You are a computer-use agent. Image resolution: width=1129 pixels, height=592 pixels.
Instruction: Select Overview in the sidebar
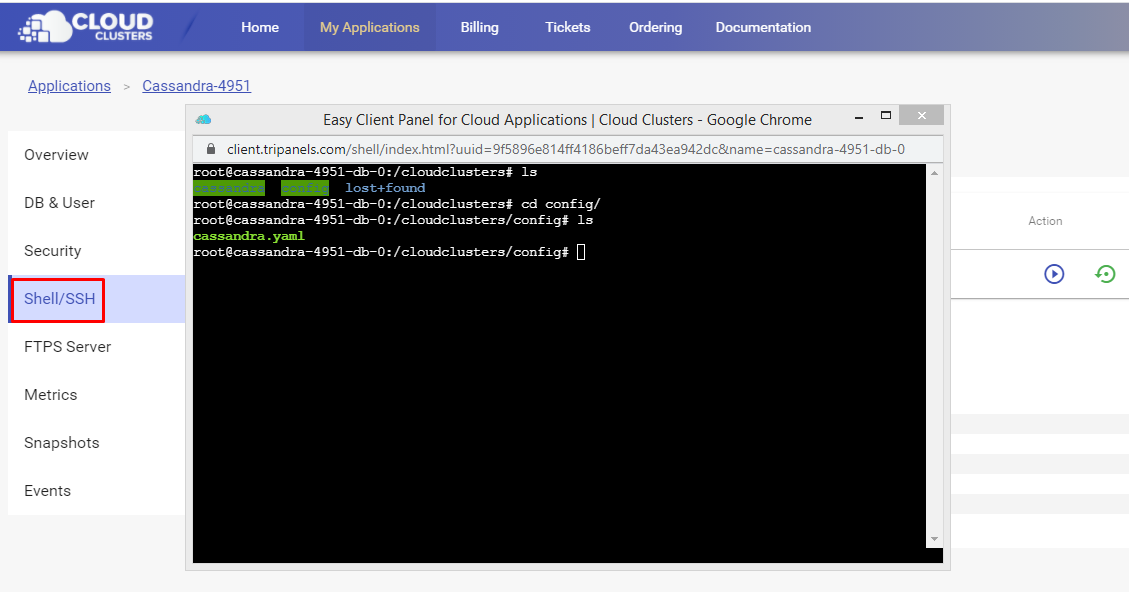[x=96, y=155]
